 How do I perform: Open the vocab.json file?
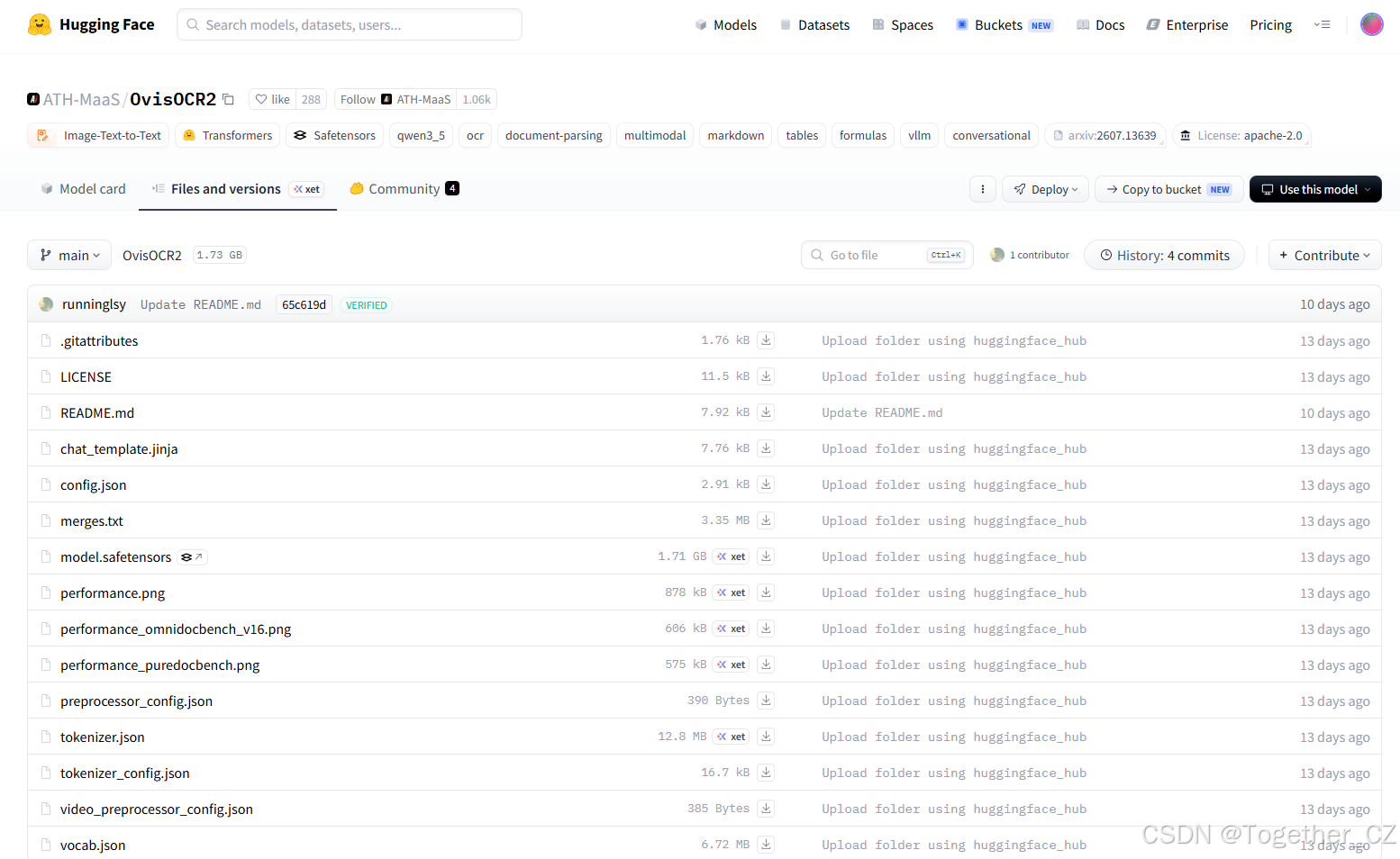click(93, 845)
